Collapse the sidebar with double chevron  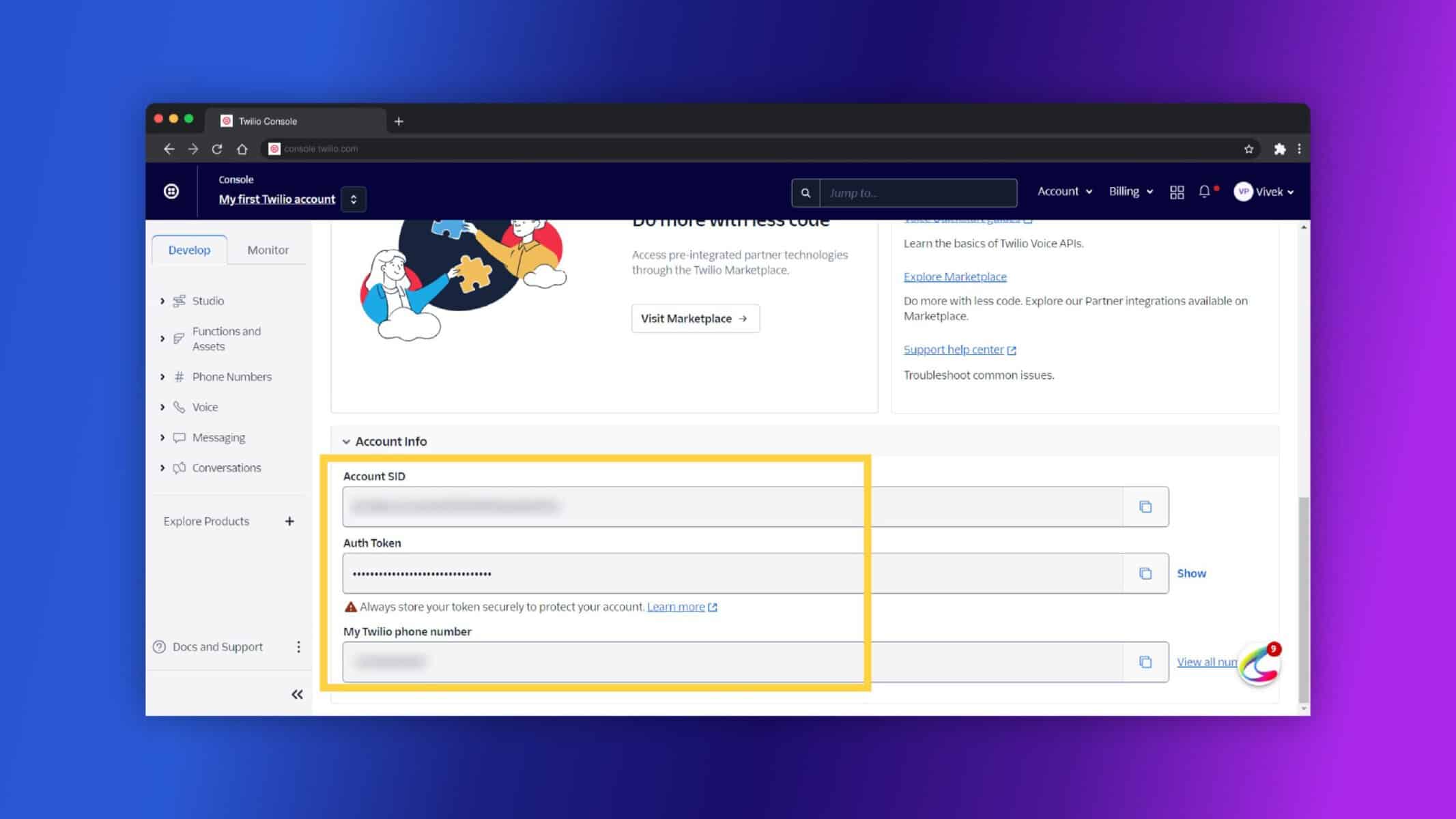(x=297, y=694)
